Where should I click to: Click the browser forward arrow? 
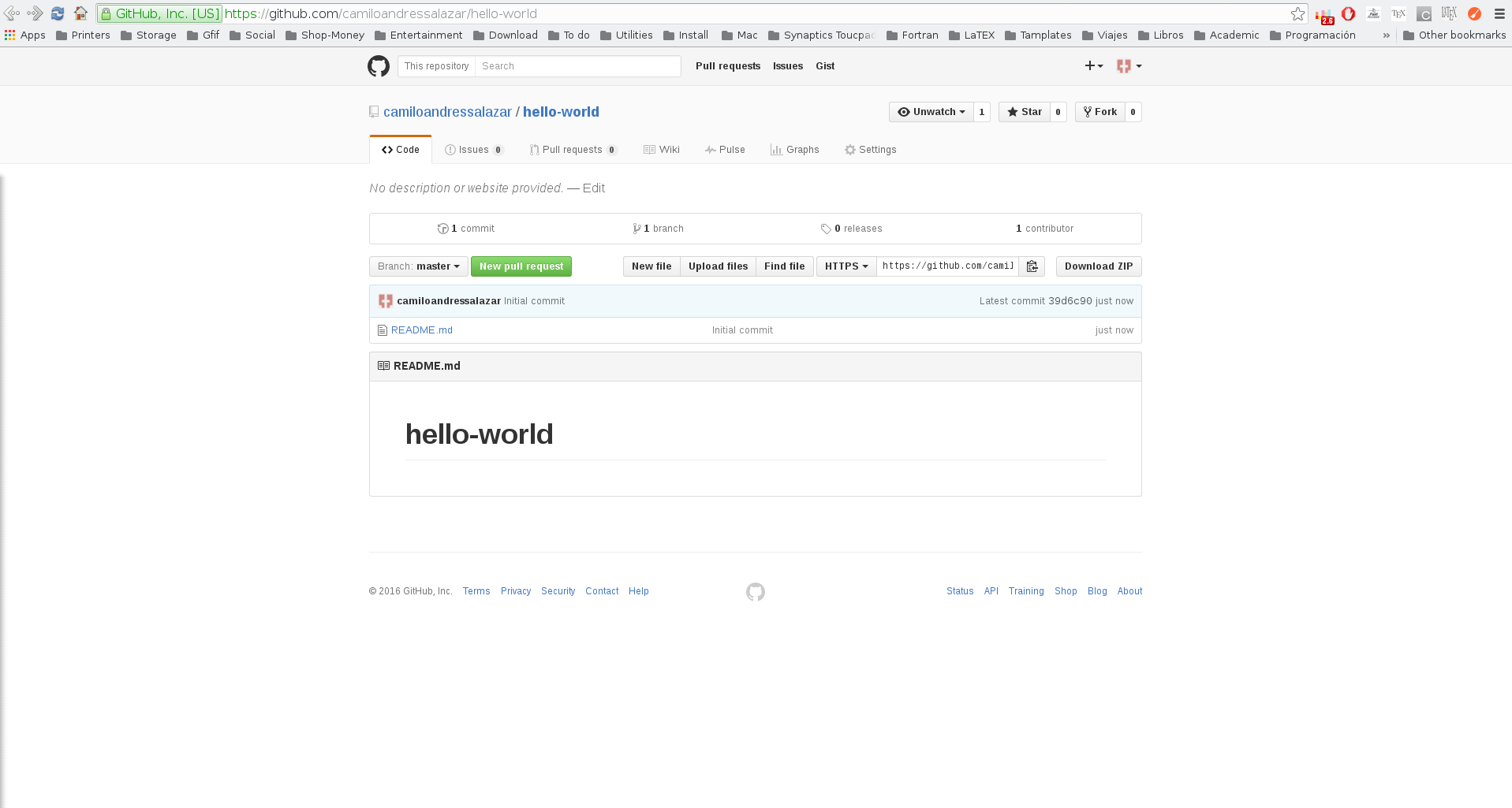coord(35,13)
